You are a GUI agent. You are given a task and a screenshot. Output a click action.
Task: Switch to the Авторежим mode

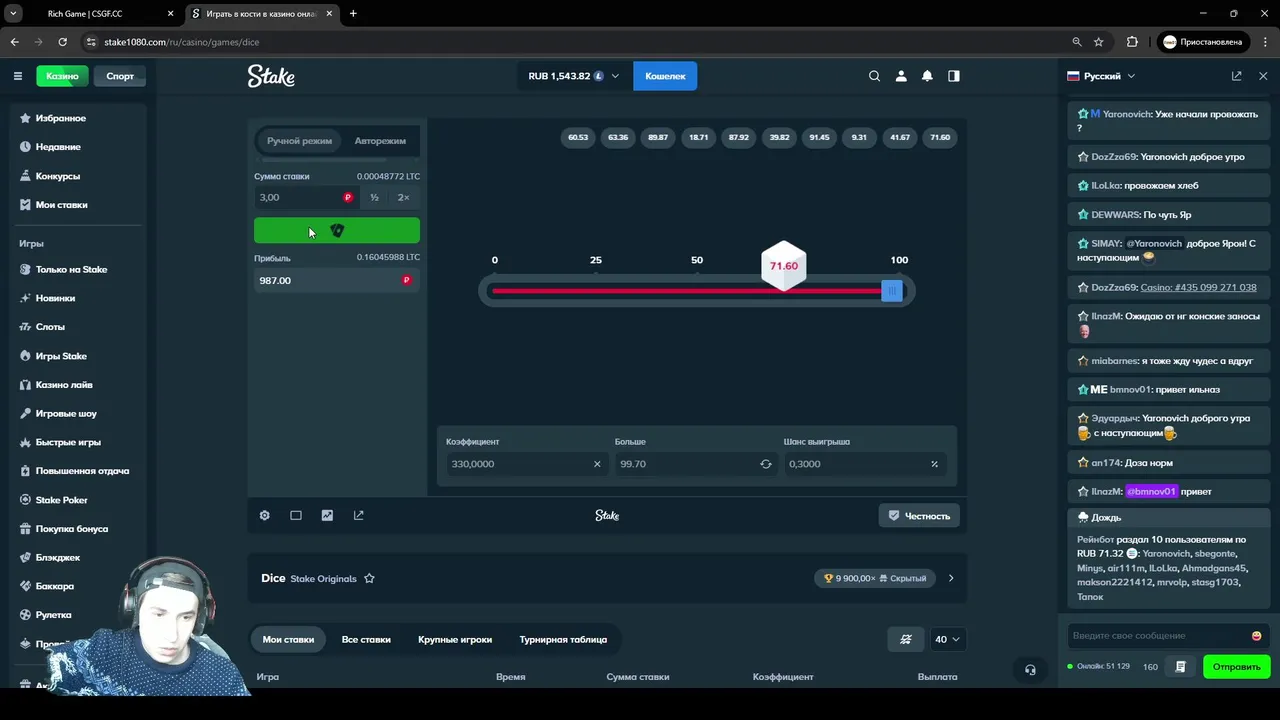tap(380, 141)
